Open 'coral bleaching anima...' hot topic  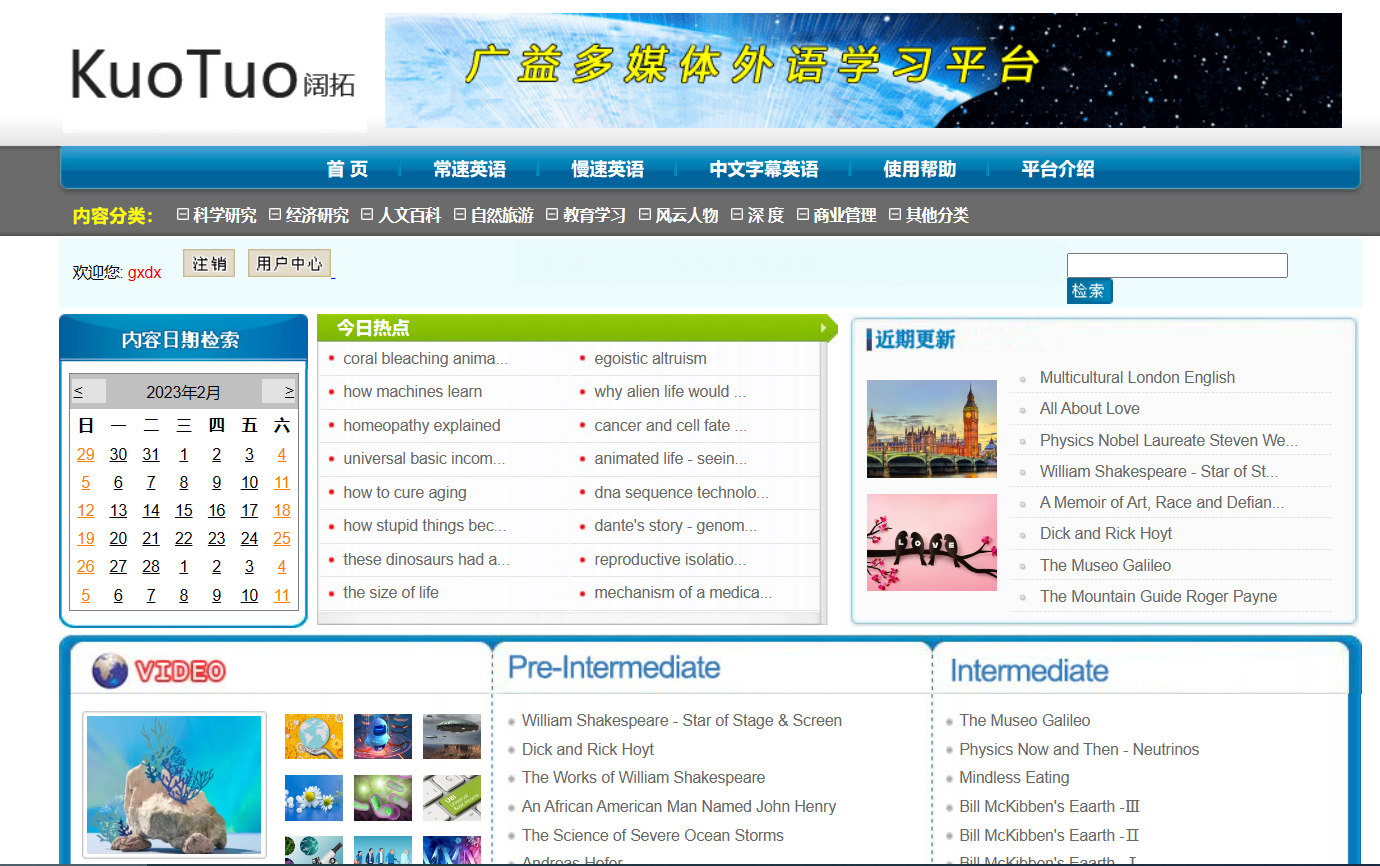(x=425, y=358)
